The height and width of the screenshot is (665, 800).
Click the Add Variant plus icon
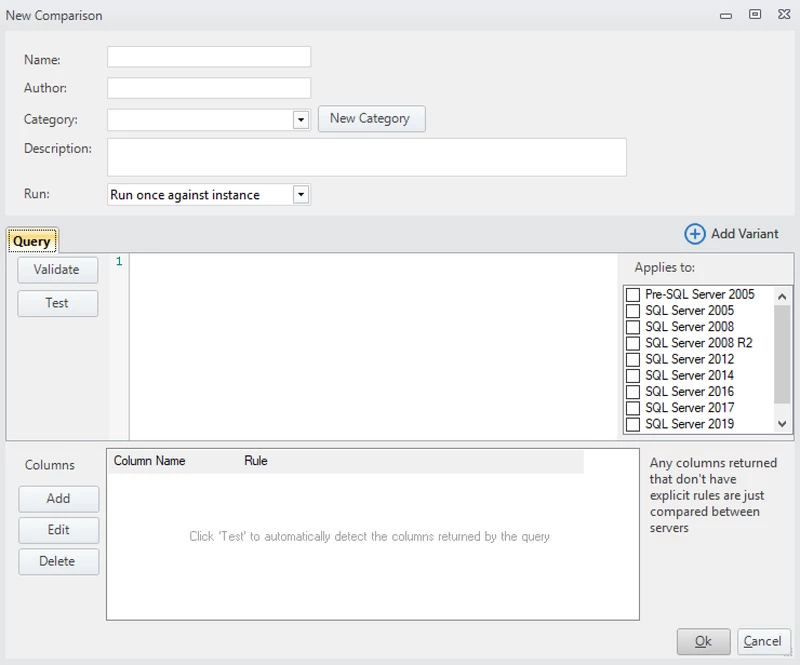695,233
